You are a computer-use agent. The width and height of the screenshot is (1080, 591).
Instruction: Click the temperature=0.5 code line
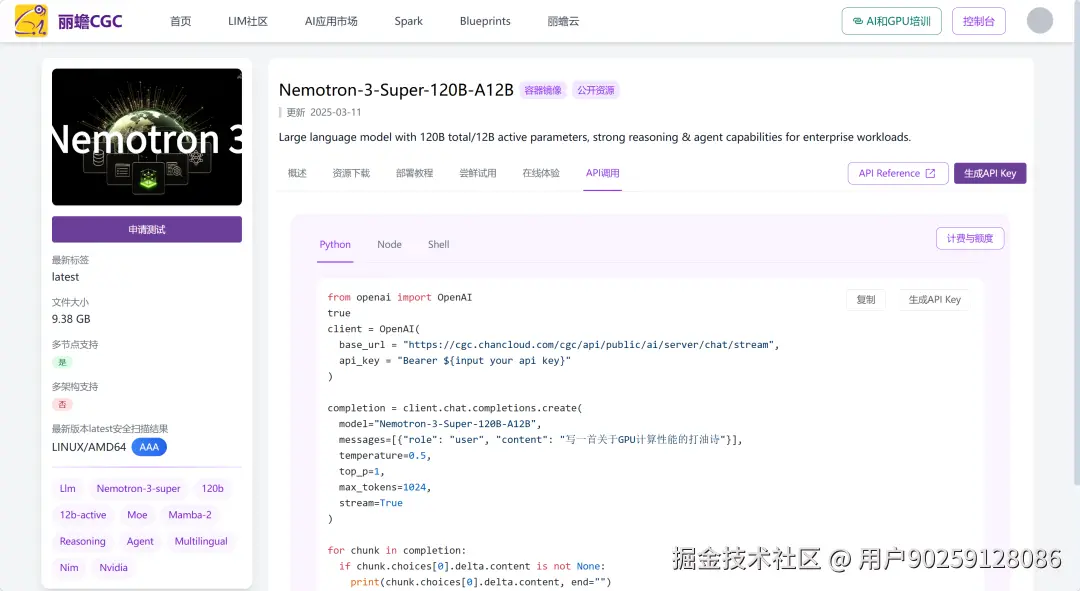coord(384,455)
